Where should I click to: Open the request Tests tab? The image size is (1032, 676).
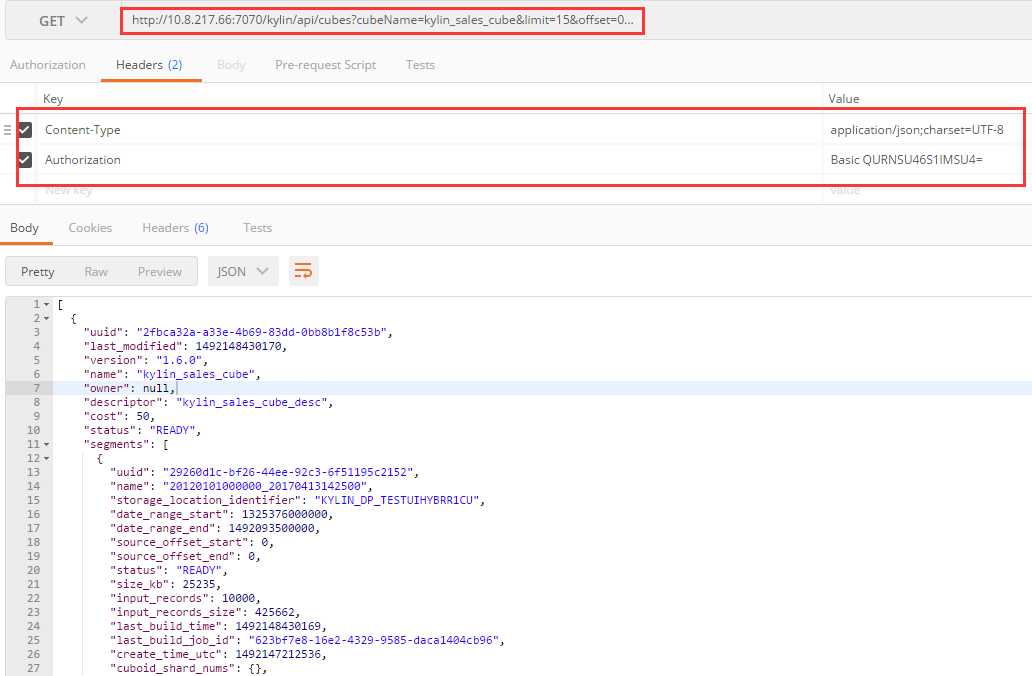pyautogui.click(x=420, y=65)
